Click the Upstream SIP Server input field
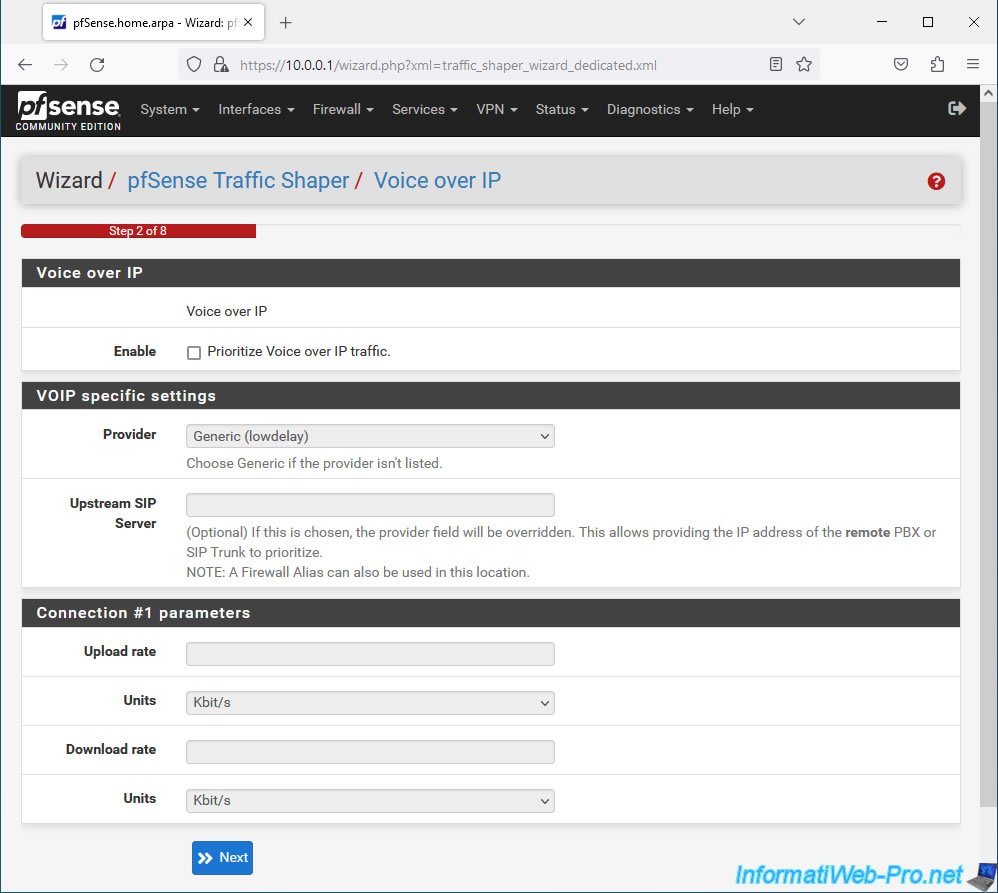The width and height of the screenshot is (998, 893). coord(370,505)
